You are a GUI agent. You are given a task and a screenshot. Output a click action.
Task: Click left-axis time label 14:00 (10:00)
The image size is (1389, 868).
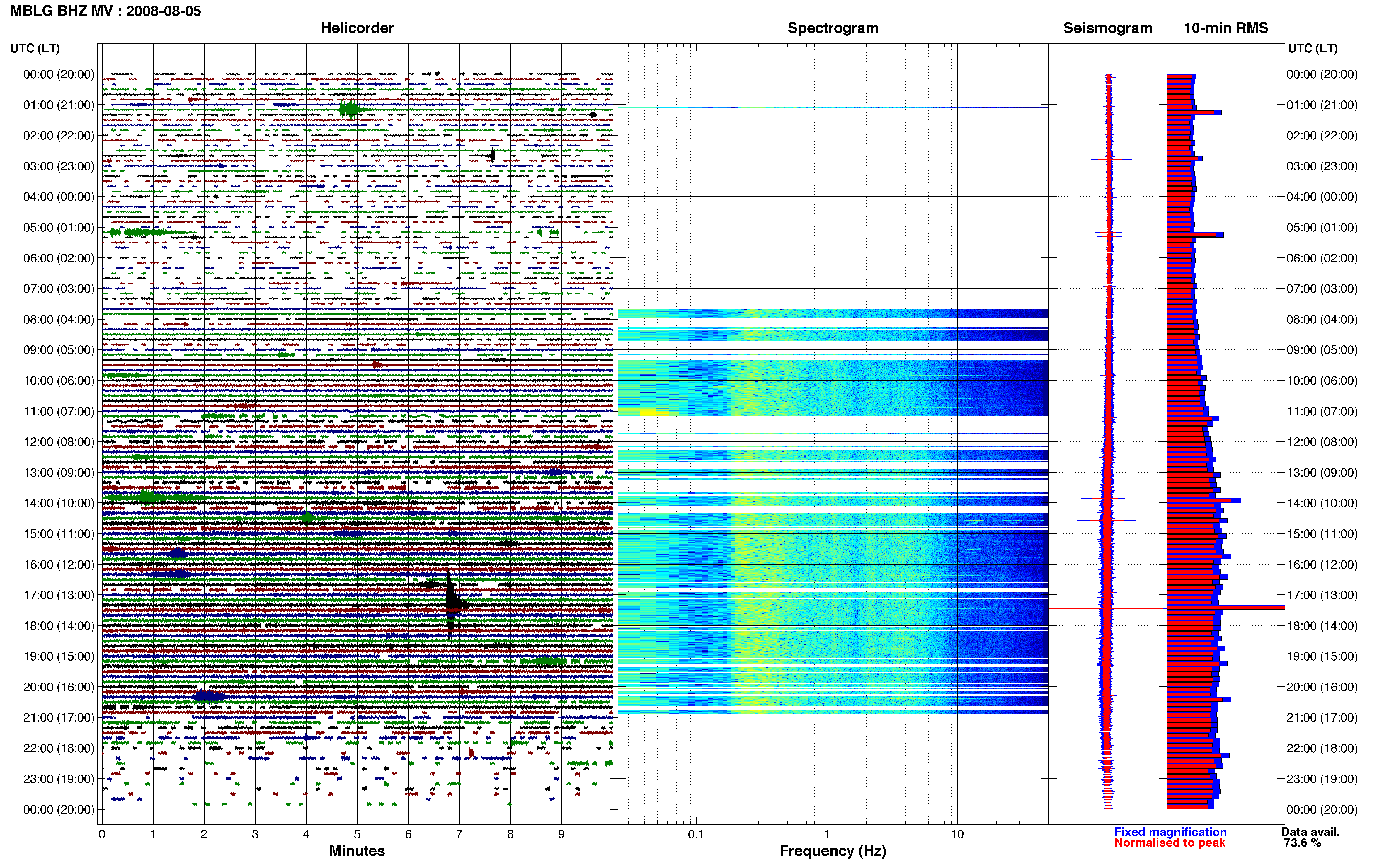pyautogui.click(x=59, y=504)
